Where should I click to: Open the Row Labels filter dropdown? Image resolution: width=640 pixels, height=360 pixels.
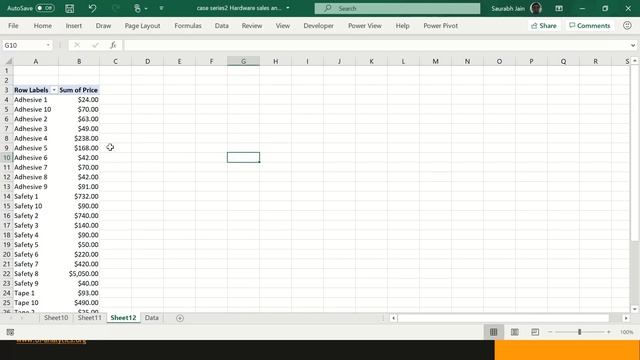(53, 90)
